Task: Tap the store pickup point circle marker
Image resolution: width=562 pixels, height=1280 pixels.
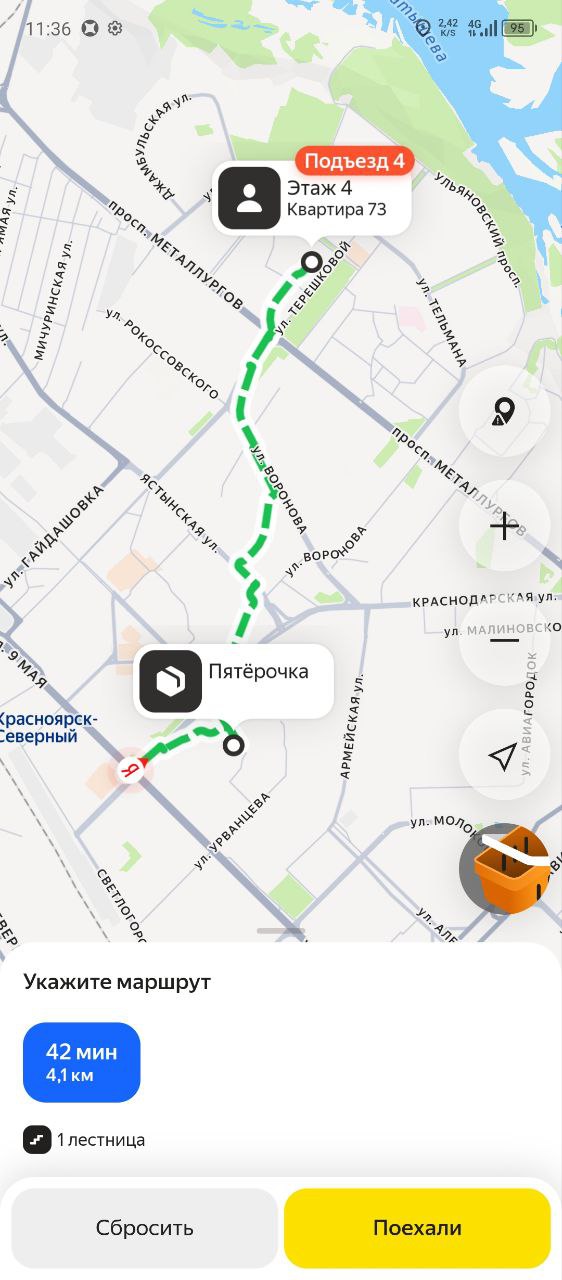Action: (x=234, y=745)
